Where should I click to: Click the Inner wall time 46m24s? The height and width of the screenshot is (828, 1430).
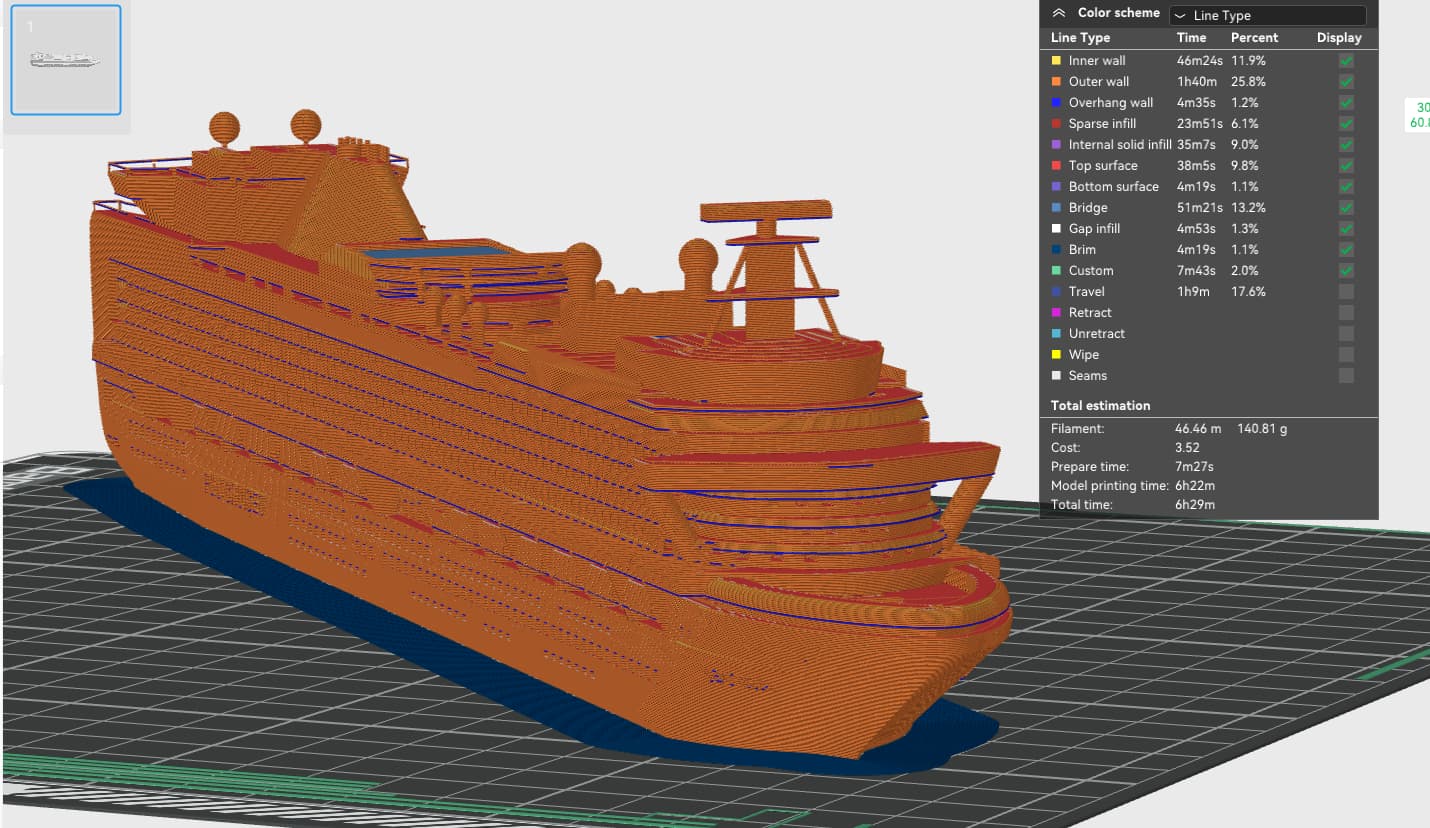tap(1200, 60)
